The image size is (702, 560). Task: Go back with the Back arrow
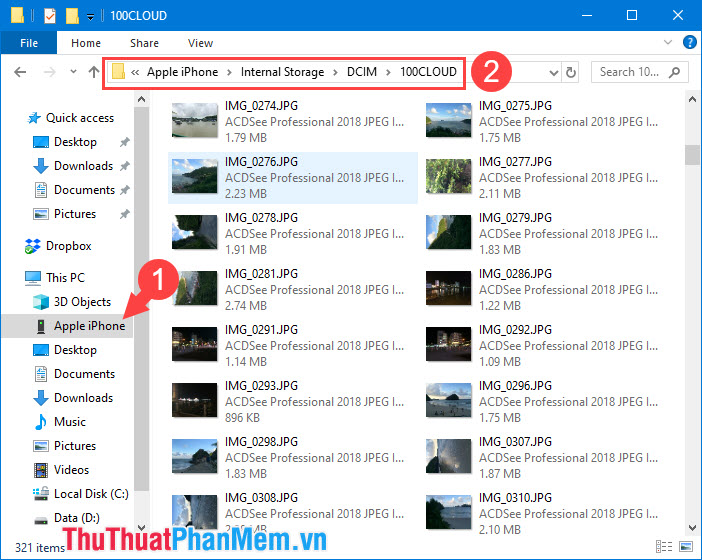click(x=20, y=72)
